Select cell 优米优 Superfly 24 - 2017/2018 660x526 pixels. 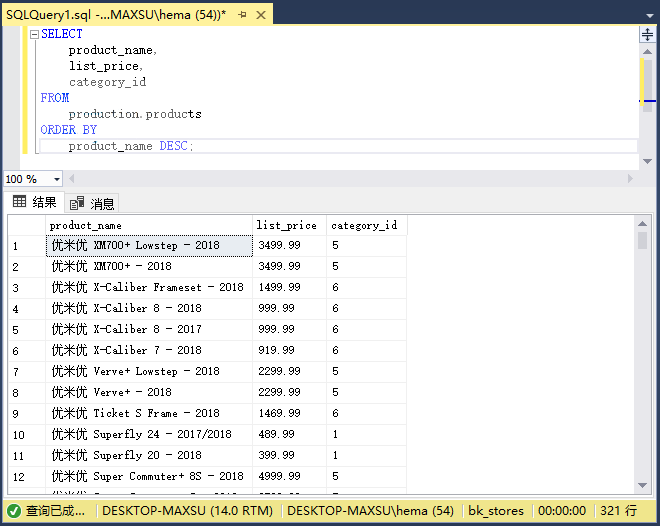[x=149, y=435]
